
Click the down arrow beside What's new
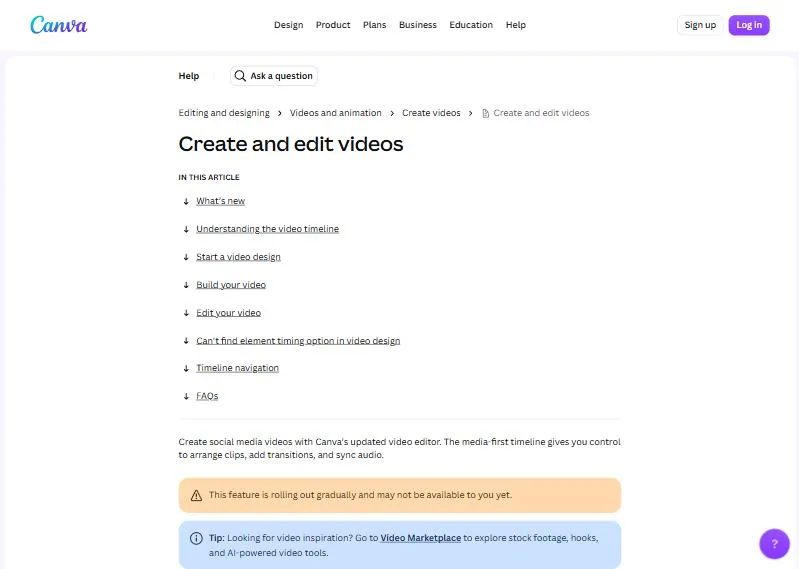[x=186, y=201]
